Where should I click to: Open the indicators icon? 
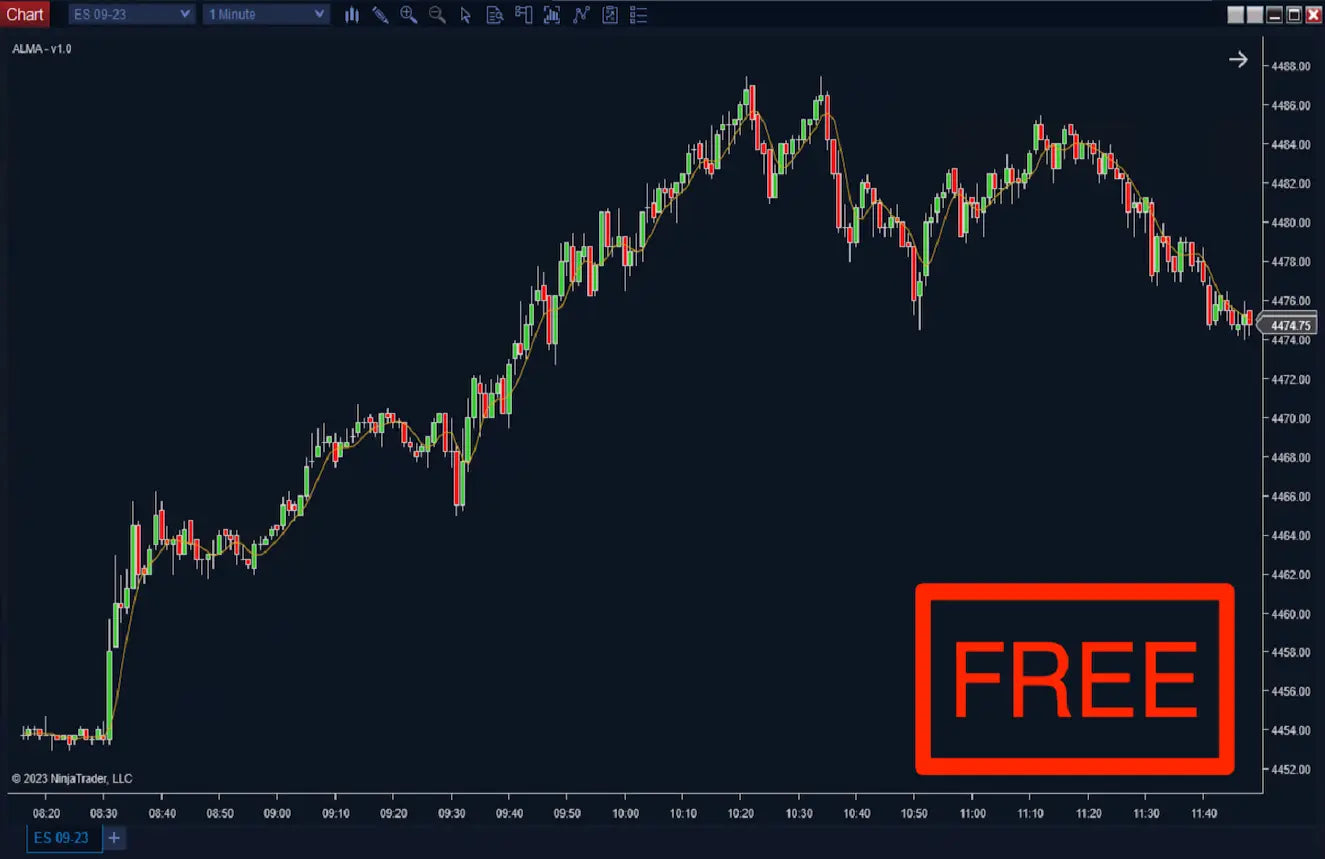point(552,14)
